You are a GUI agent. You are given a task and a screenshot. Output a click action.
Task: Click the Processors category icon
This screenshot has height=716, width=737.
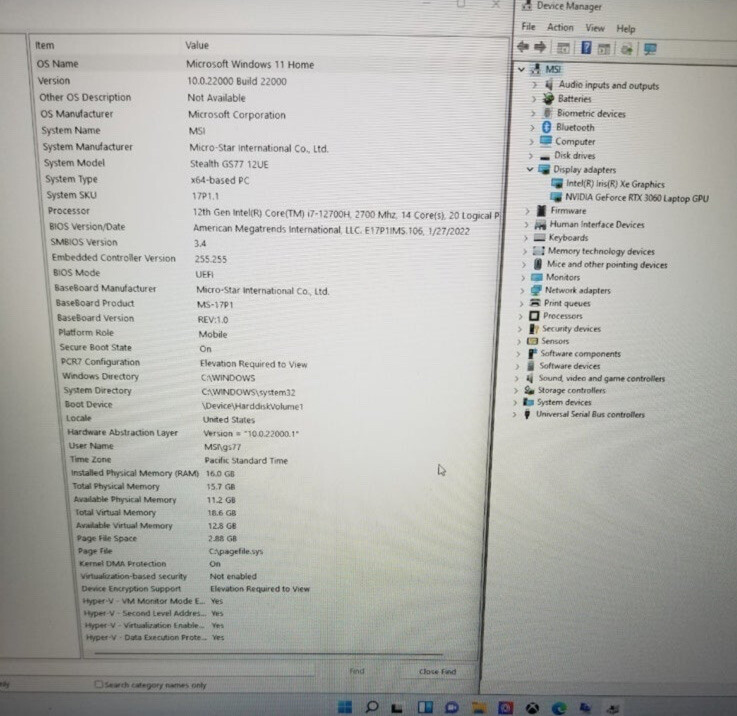tap(534, 315)
